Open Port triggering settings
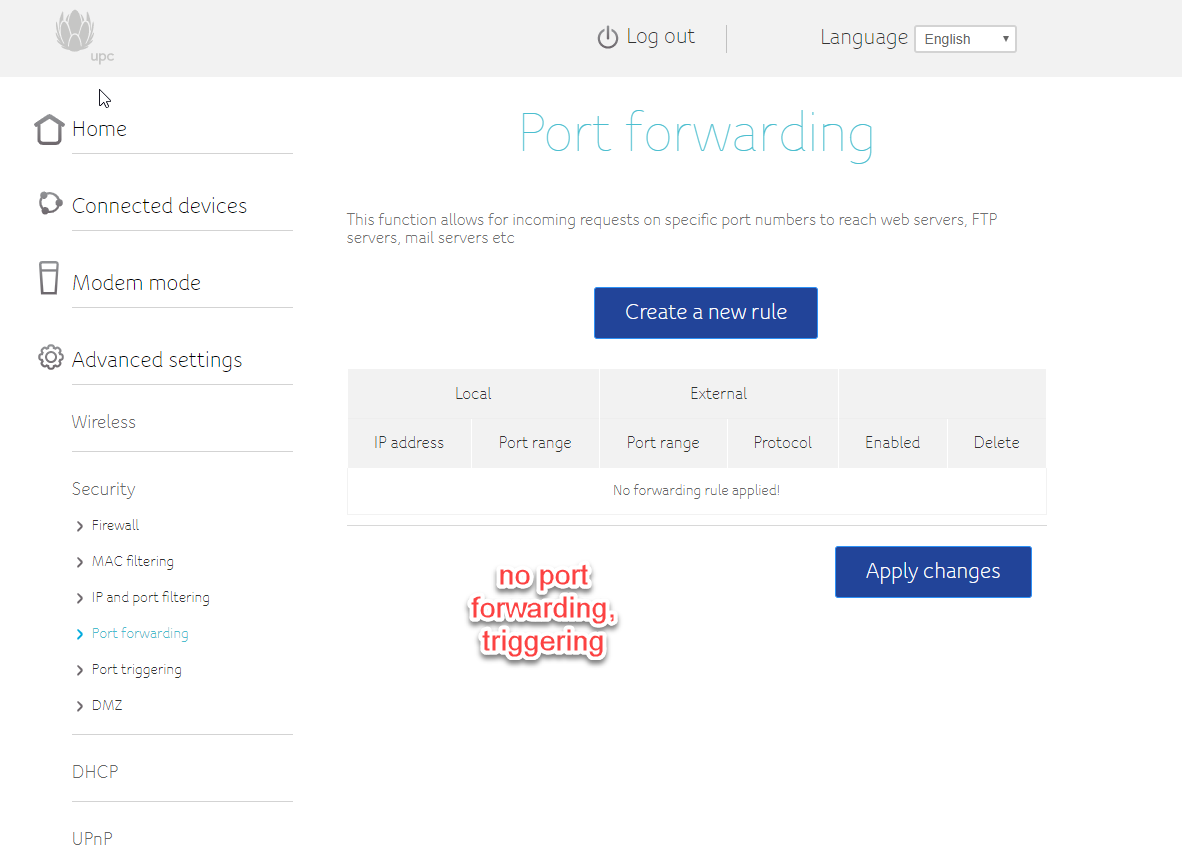Screen dimensions: 1182x863 pyautogui.click(x=136, y=669)
